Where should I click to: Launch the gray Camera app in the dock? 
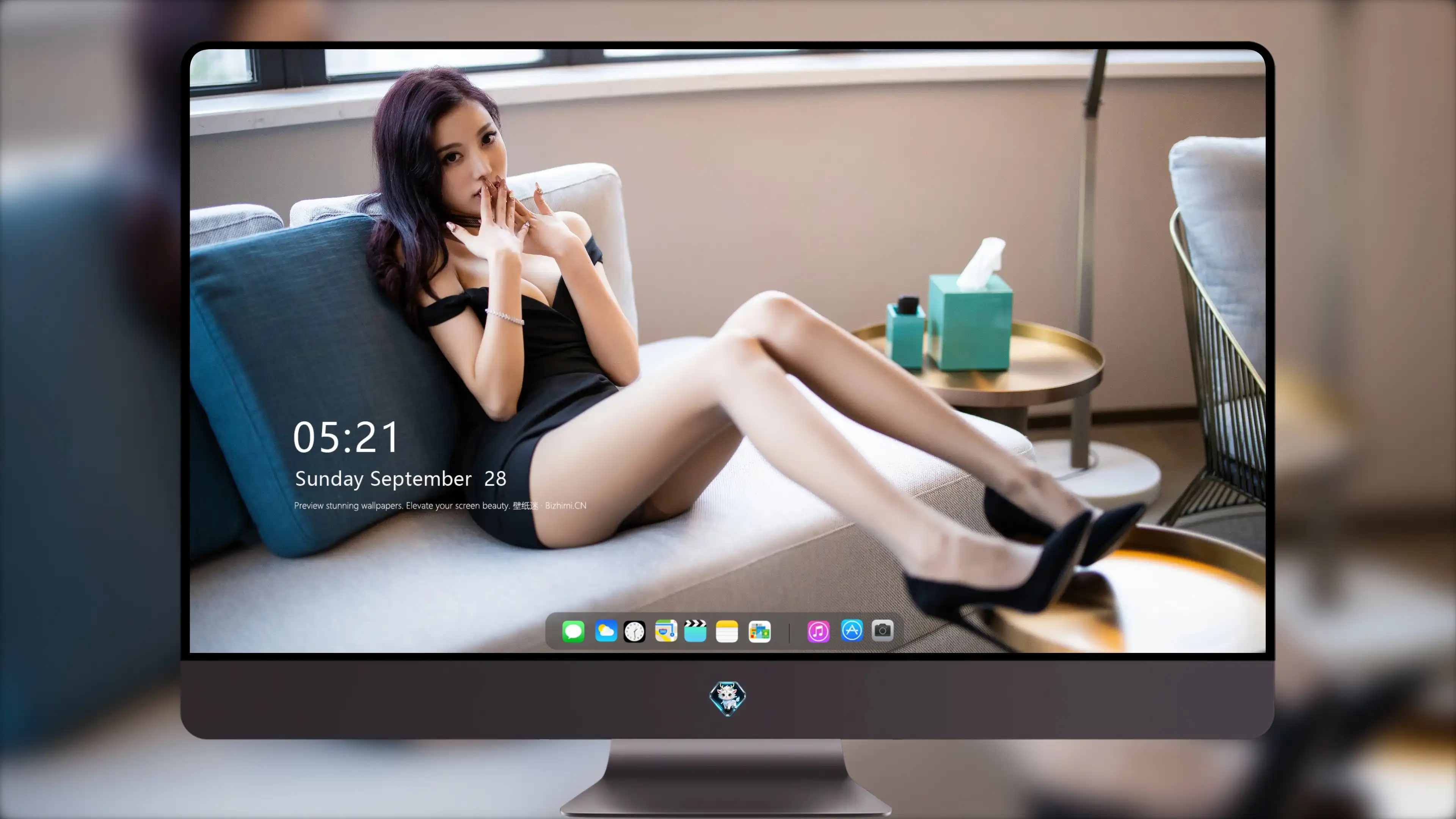[882, 630]
